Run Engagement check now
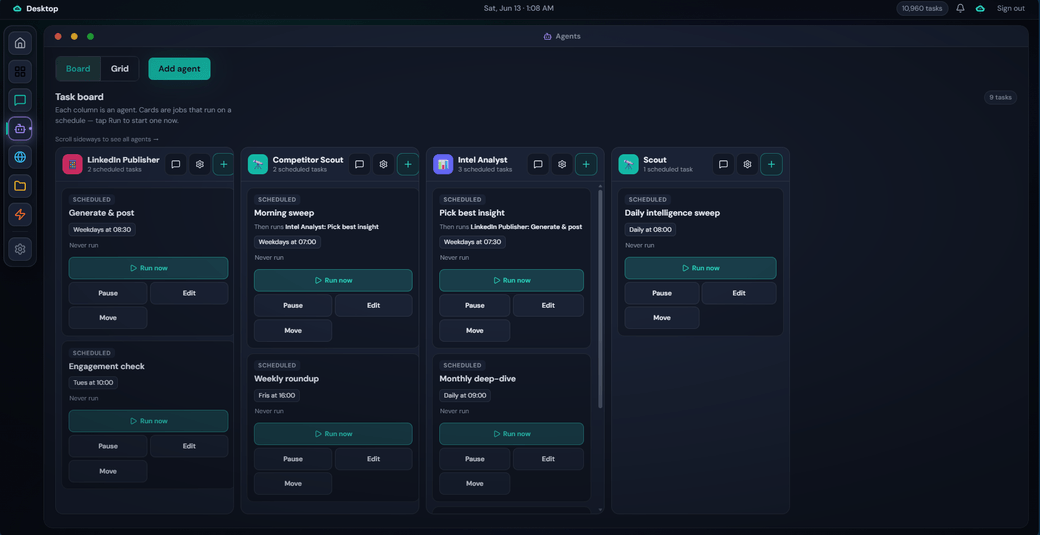The image size is (1040, 535). (x=149, y=421)
